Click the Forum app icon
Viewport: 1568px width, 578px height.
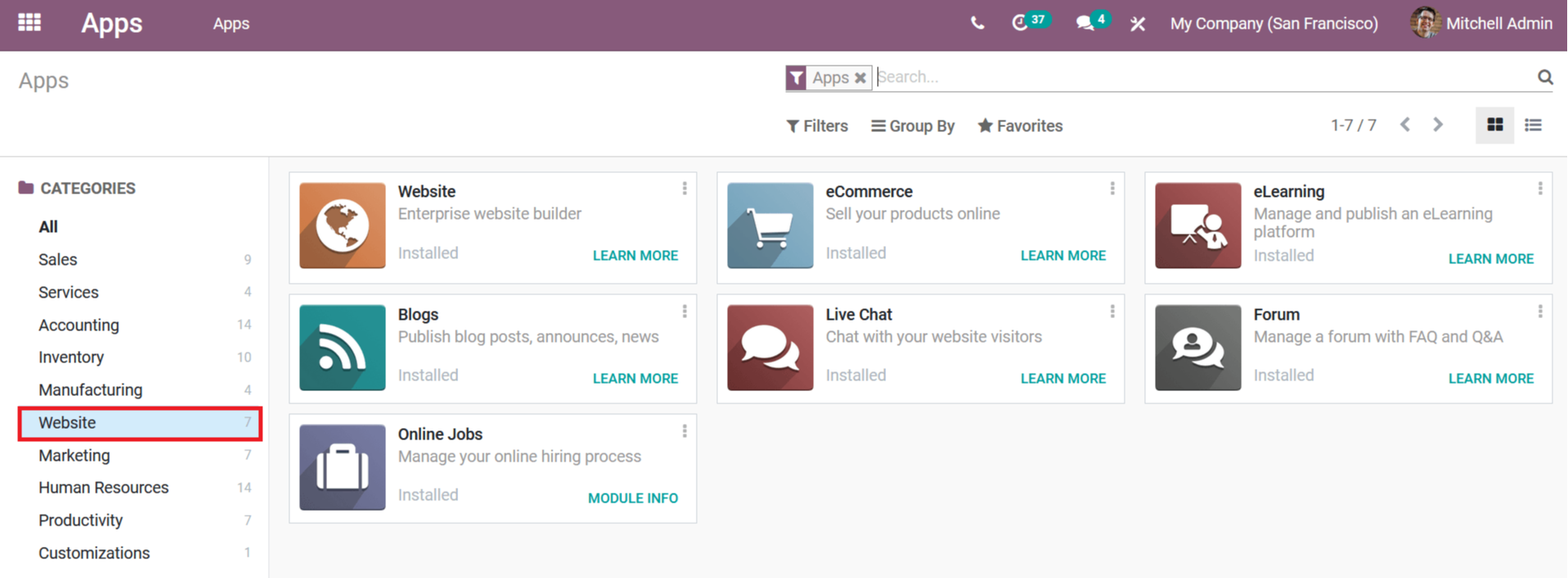[x=1198, y=348]
